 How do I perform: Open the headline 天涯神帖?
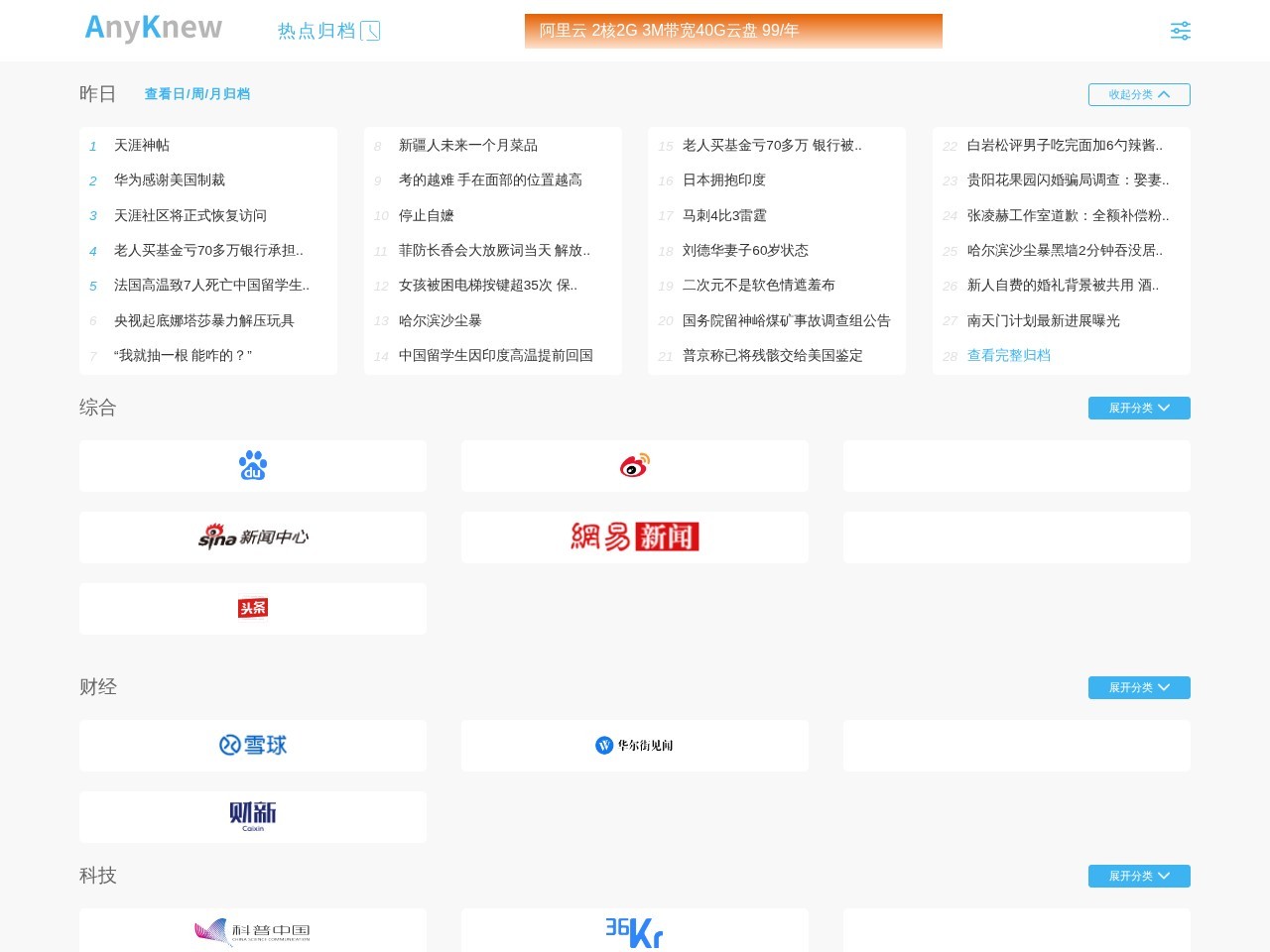point(142,145)
